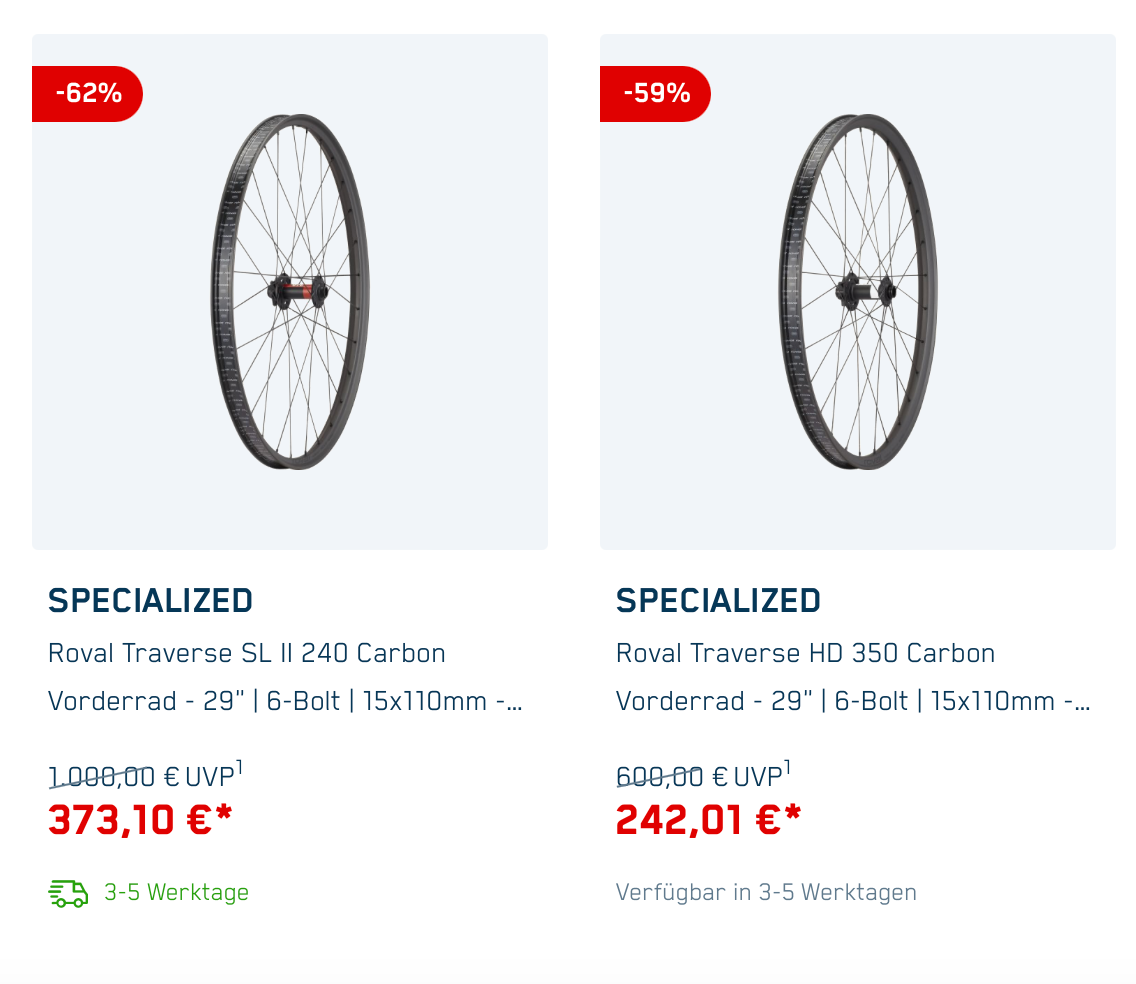Click the UVP footnote marker beside 1.000,00 €
Viewport: 1136px width, 984px height.
click(x=239, y=768)
